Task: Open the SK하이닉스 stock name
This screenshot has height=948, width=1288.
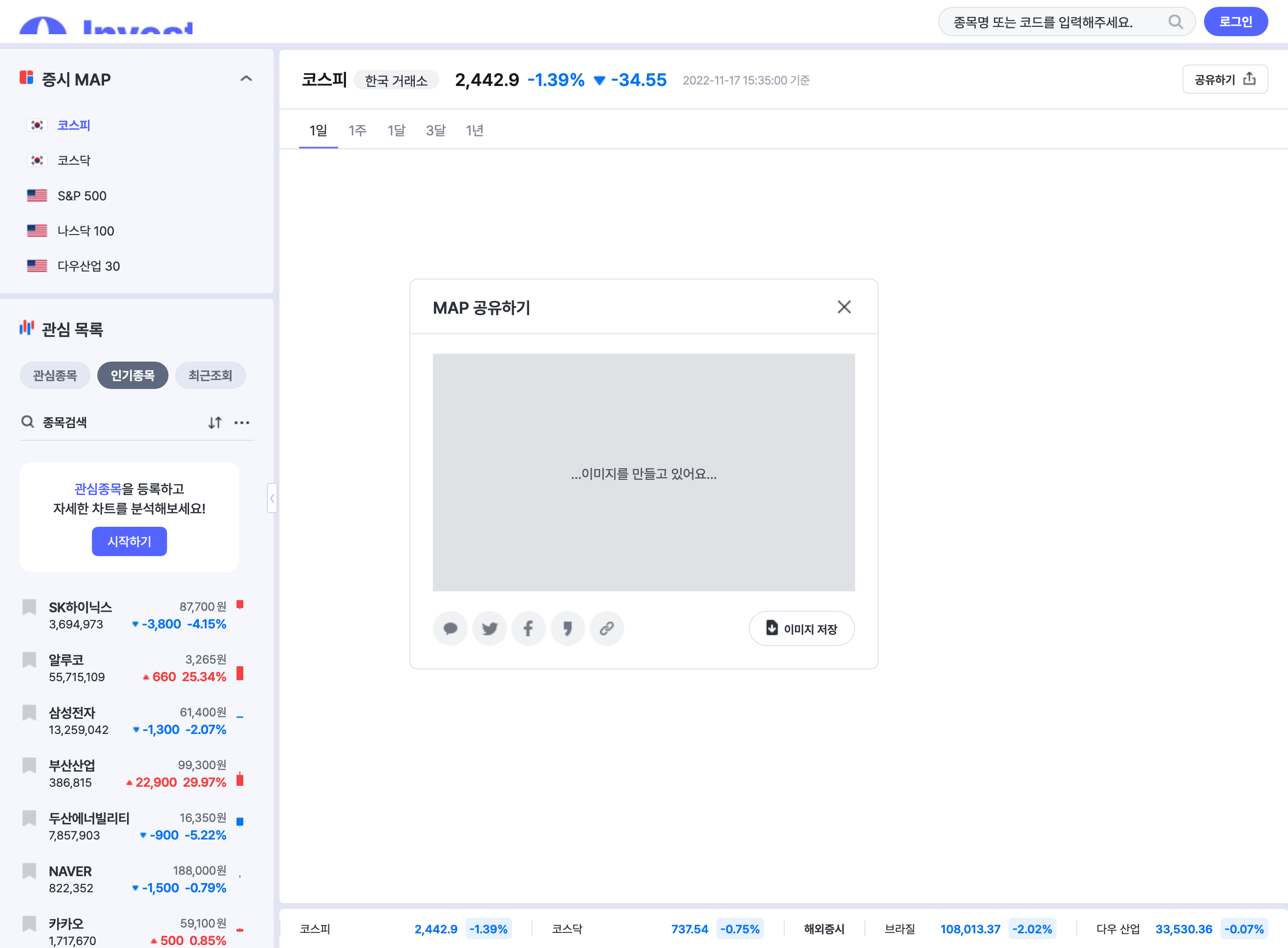Action: [x=80, y=607]
